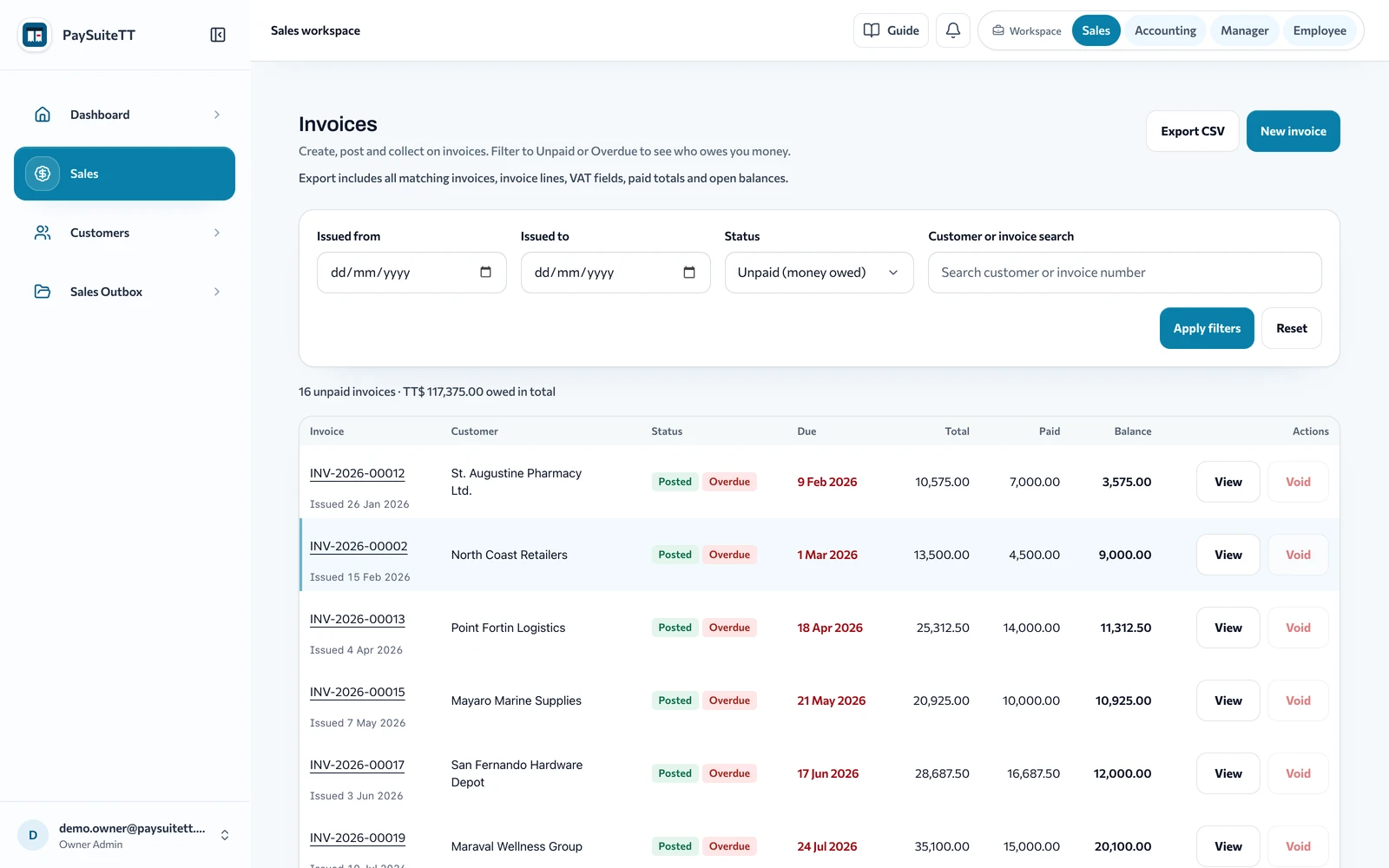Screen dimensions: 1389x868
Task: Apply filters to invoice list
Action: point(1207,328)
